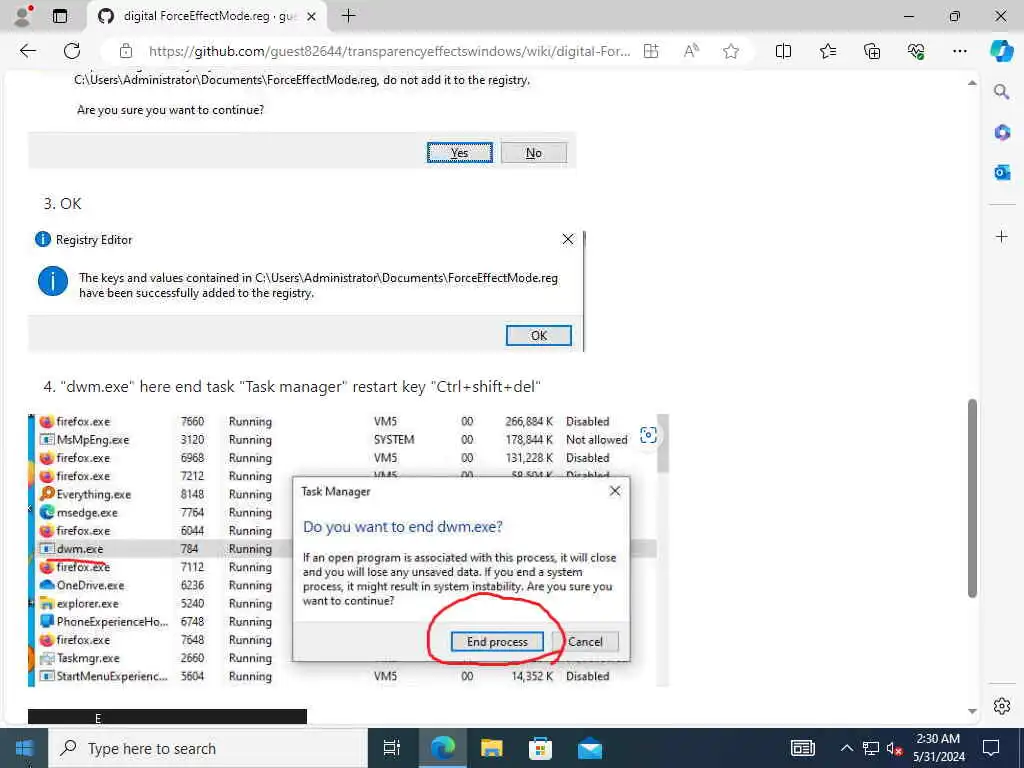1024x768 pixels.
Task: Click the visual search icon on image
Action: (648, 435)
